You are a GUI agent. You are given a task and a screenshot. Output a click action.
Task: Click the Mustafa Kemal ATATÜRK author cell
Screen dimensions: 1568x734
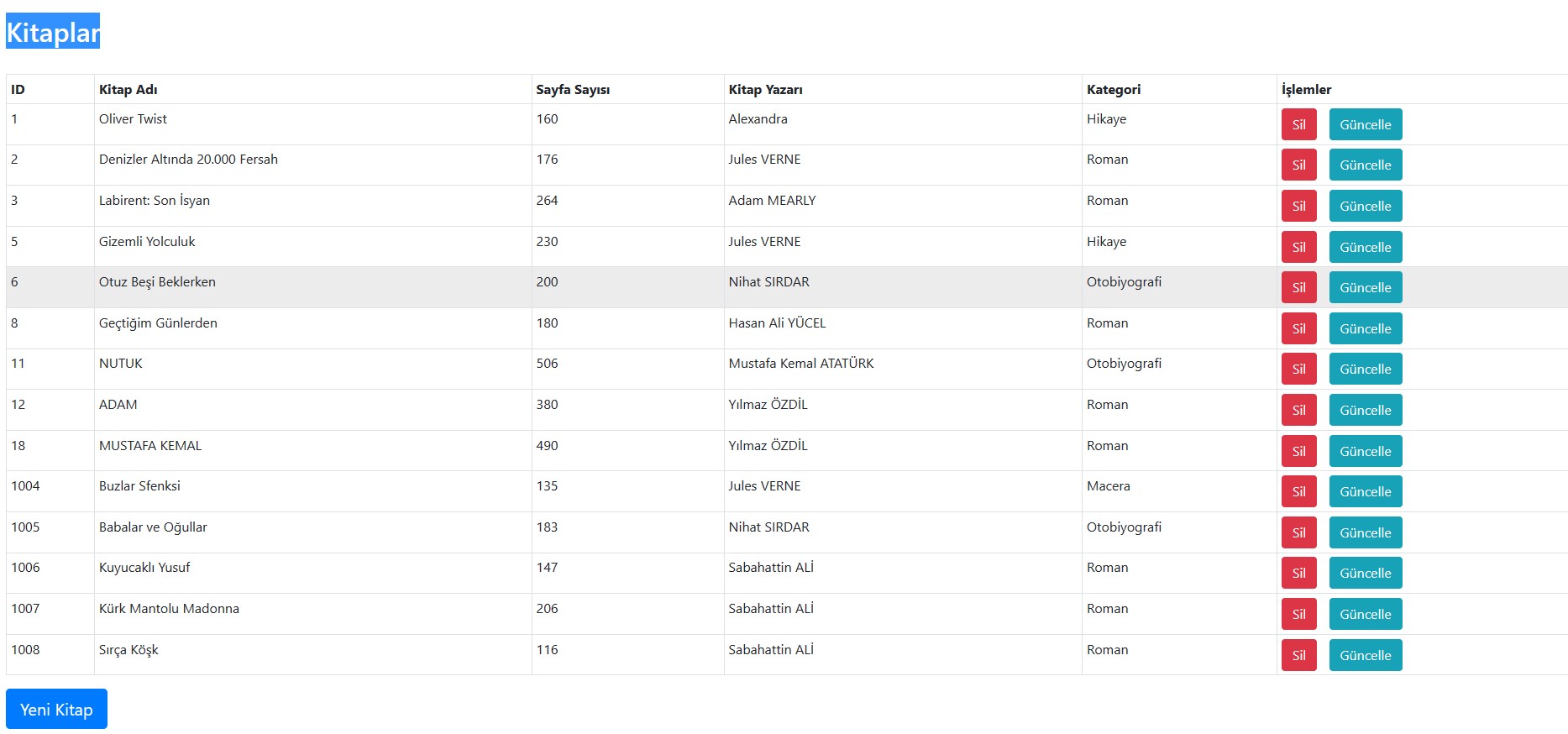[800, 364]
